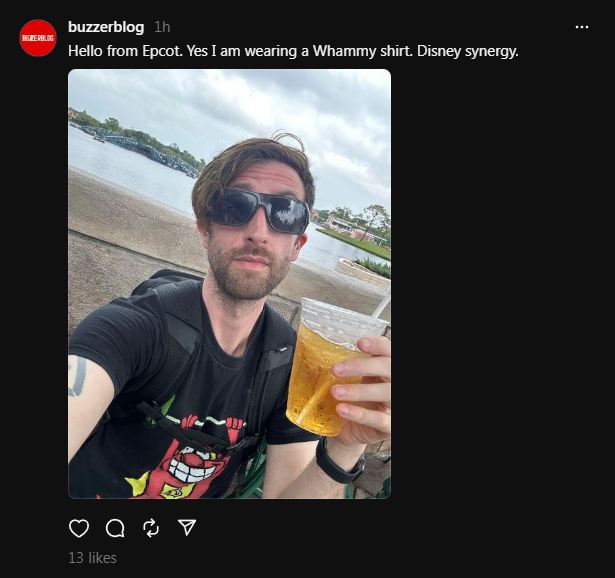Image resolution: width=615 pixels, height=578 pixels.
Task: Open the Epcot selfie photo full size
Action: pyautogui.click(x=229, y=284)
